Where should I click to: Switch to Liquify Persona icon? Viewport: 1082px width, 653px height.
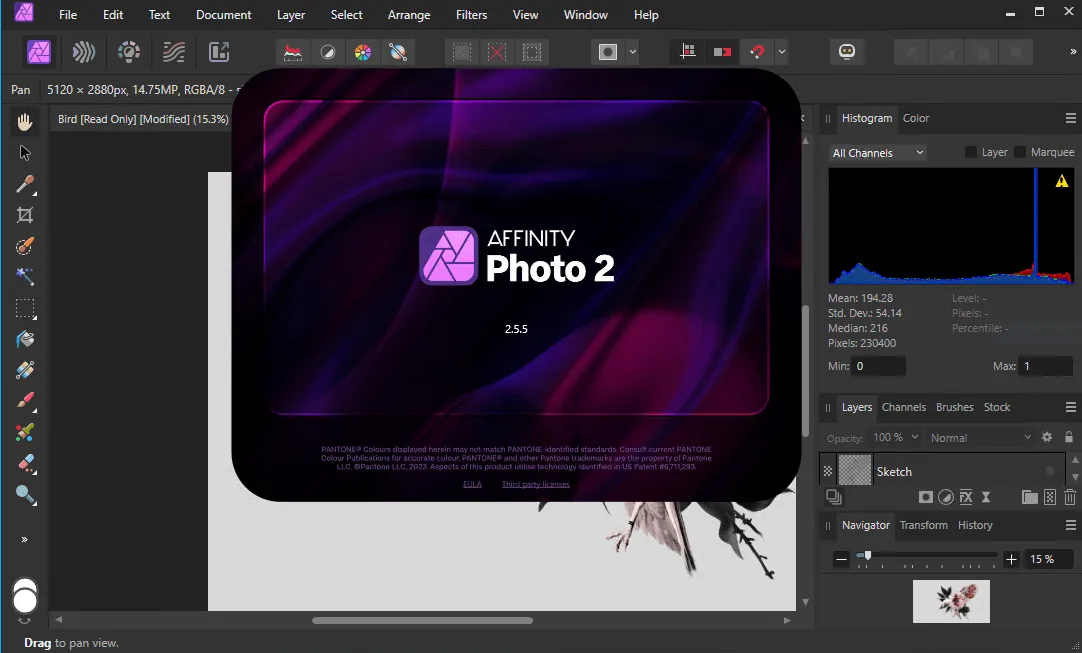(x=83, y=52)
